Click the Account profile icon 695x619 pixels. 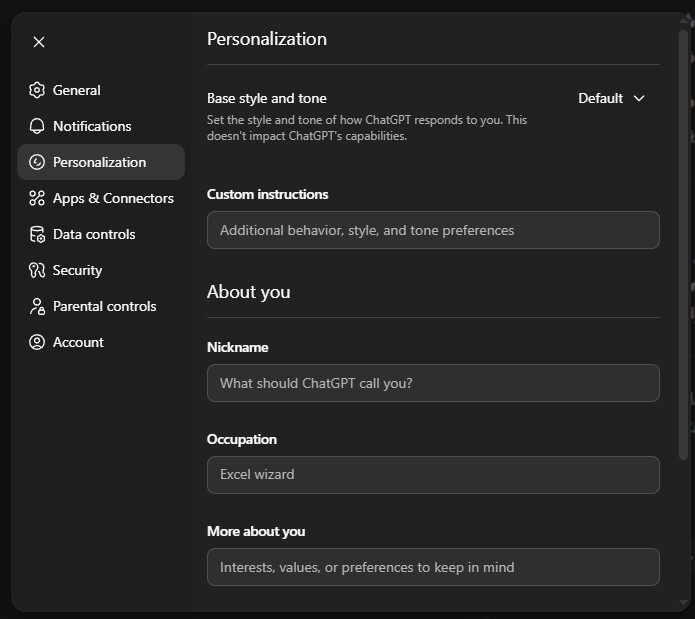click(37, 342)
